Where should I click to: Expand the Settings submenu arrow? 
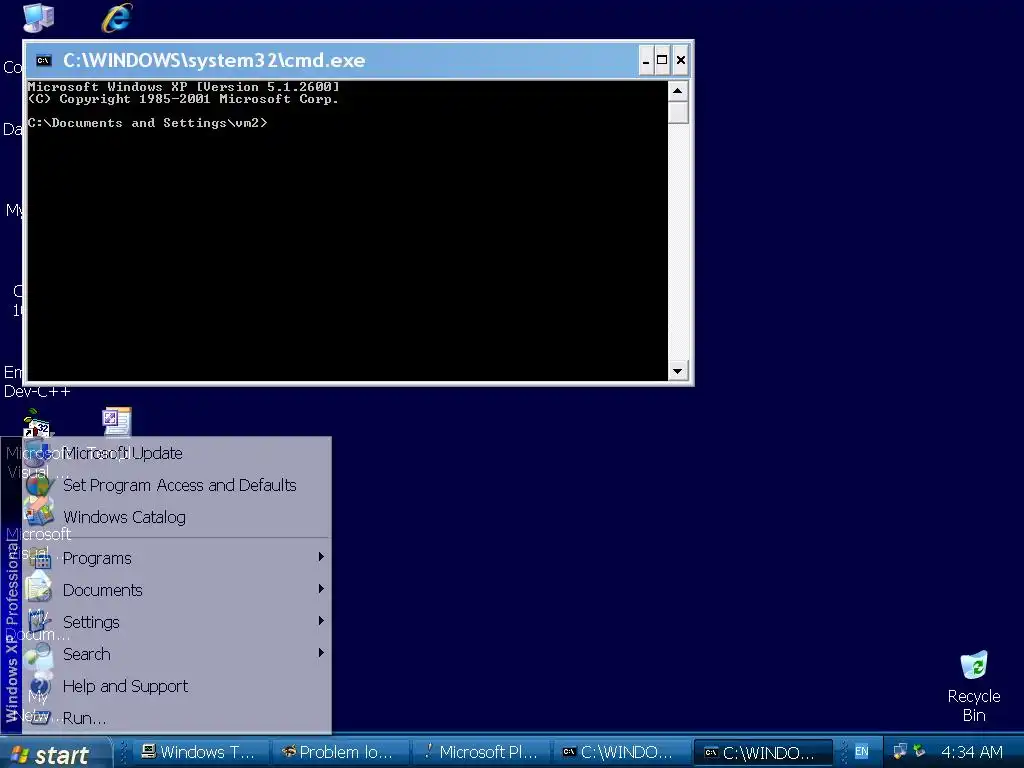[321, 620]
